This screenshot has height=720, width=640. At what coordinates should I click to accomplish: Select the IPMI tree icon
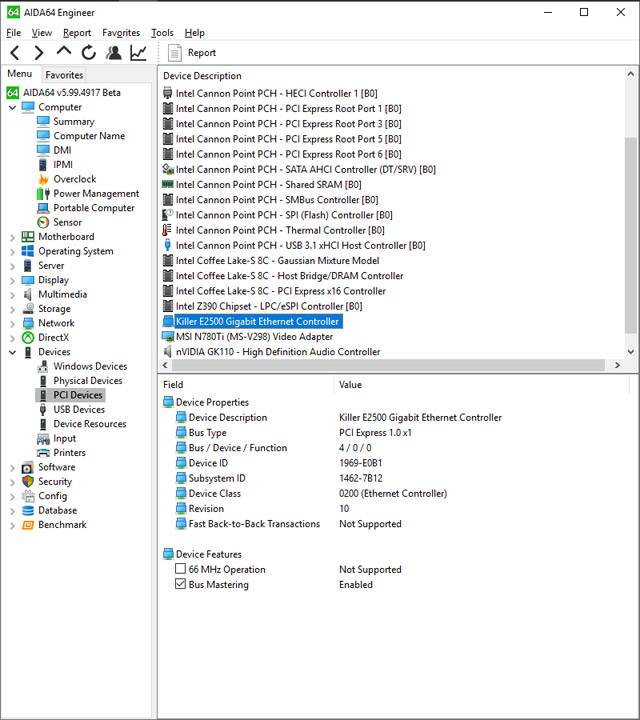43,164
